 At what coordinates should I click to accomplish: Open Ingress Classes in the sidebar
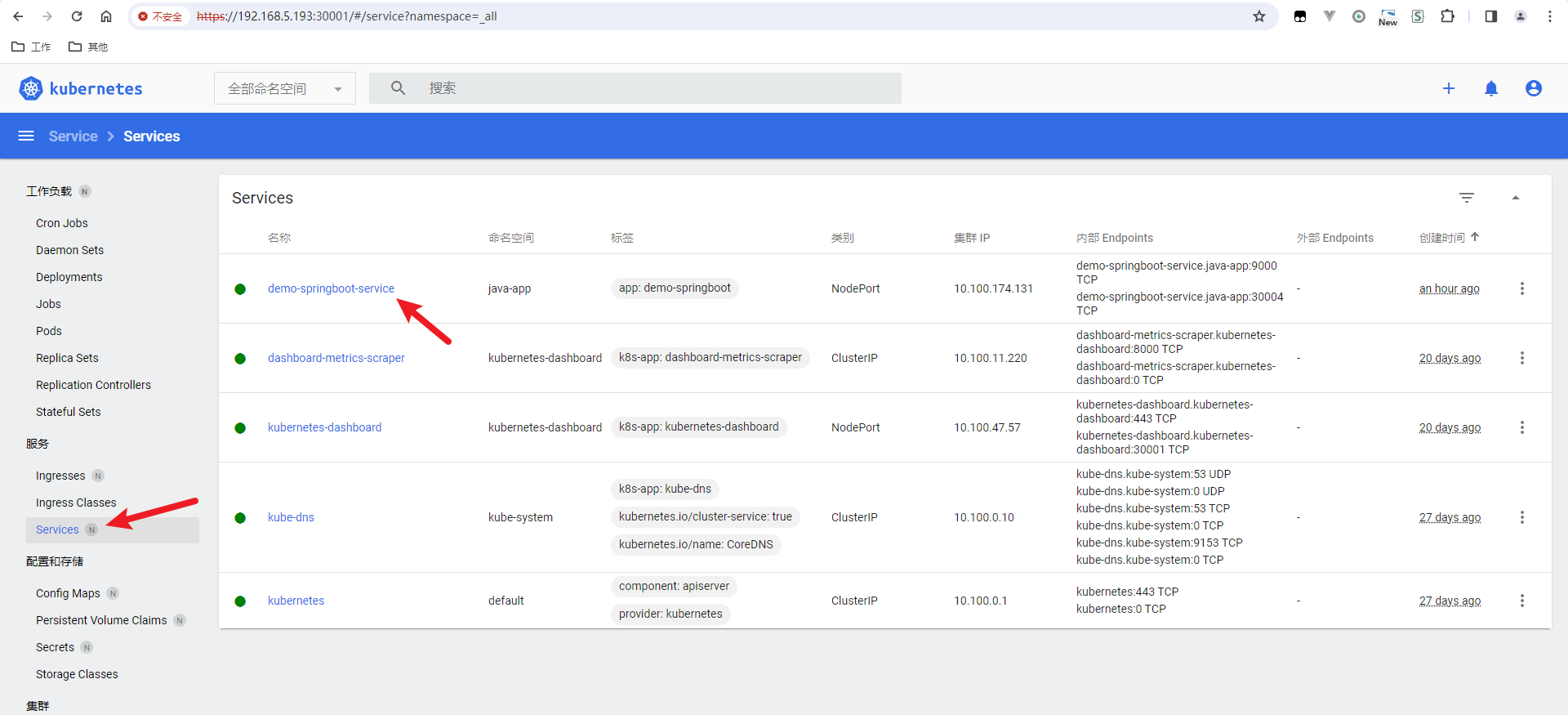pos(76,503)
